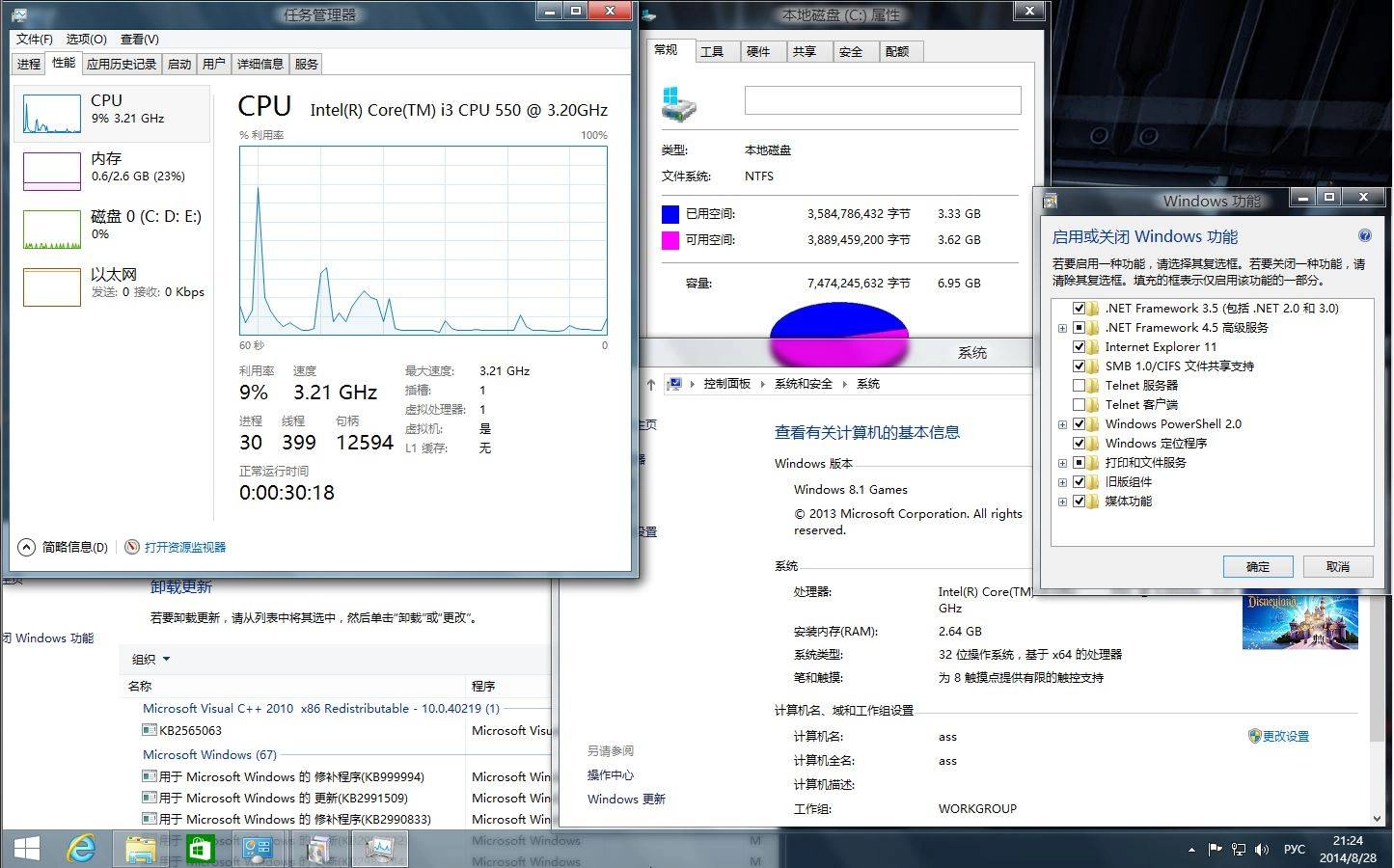
Task: Enable the Telnet 服务器 checkbox
Action: [1080, 386]
